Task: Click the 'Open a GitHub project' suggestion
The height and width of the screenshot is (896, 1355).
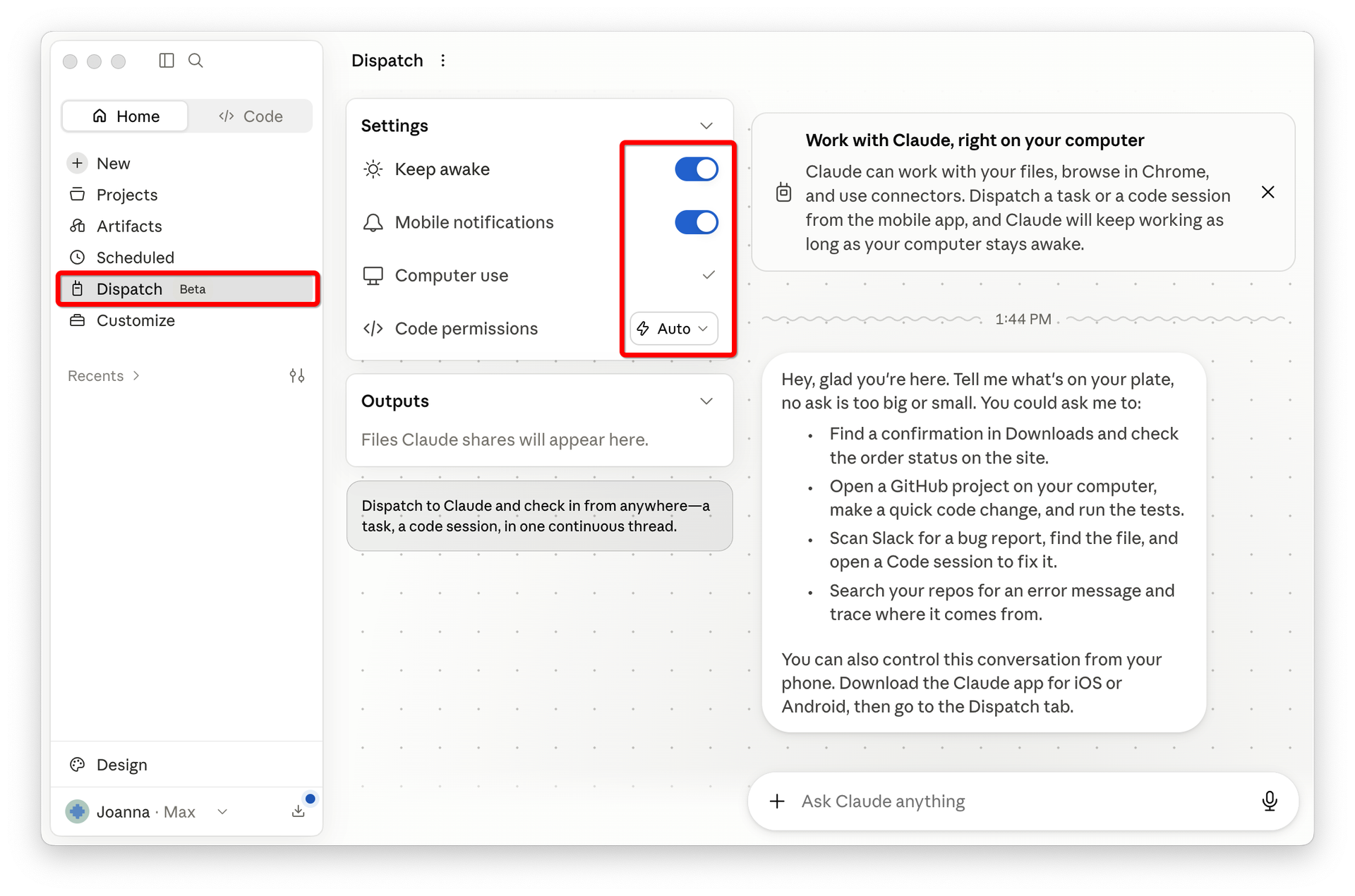Action: [x=1007, y=498]
